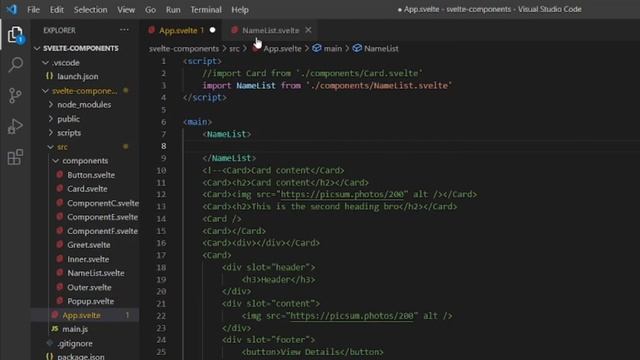Collapse the components folder
The width and height of the screenshot is (640, 360).
85,160
